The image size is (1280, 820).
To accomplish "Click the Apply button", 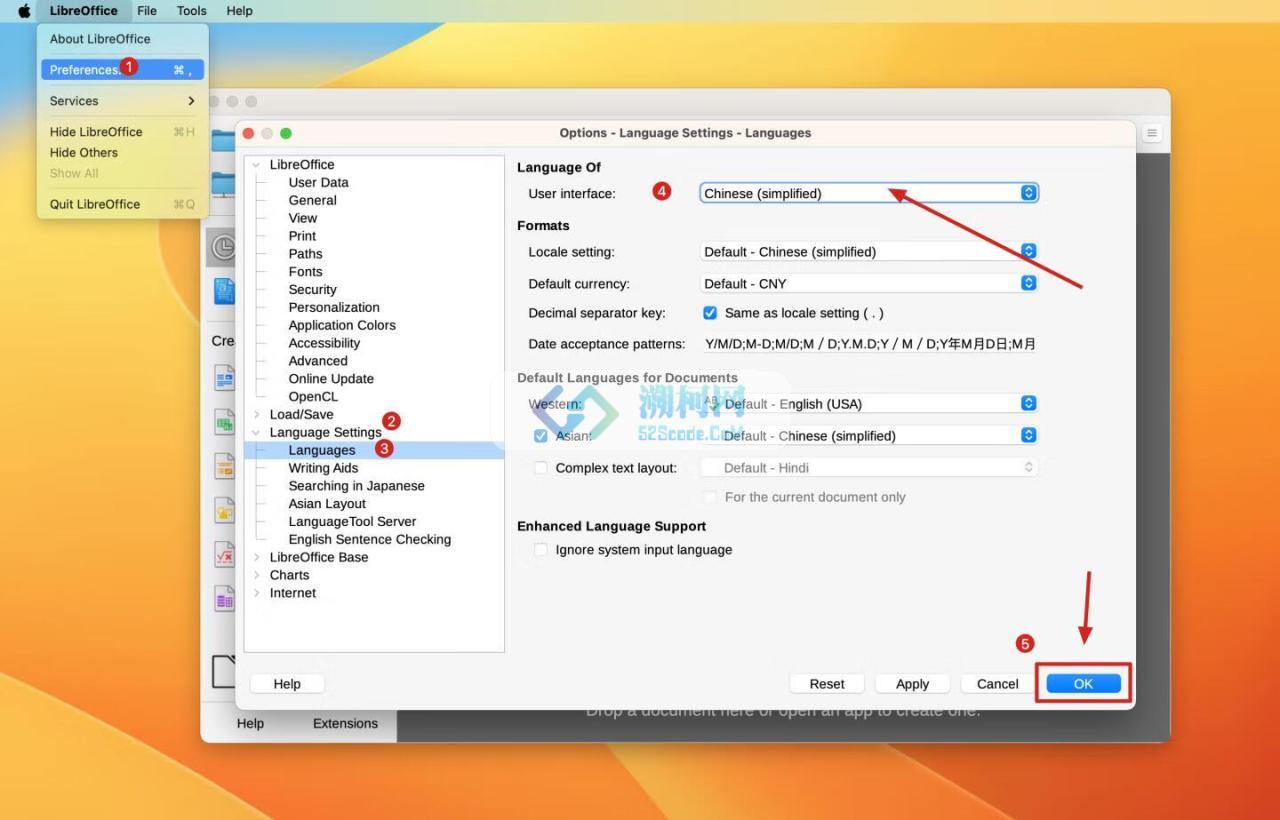I will [x=912, y=684].
